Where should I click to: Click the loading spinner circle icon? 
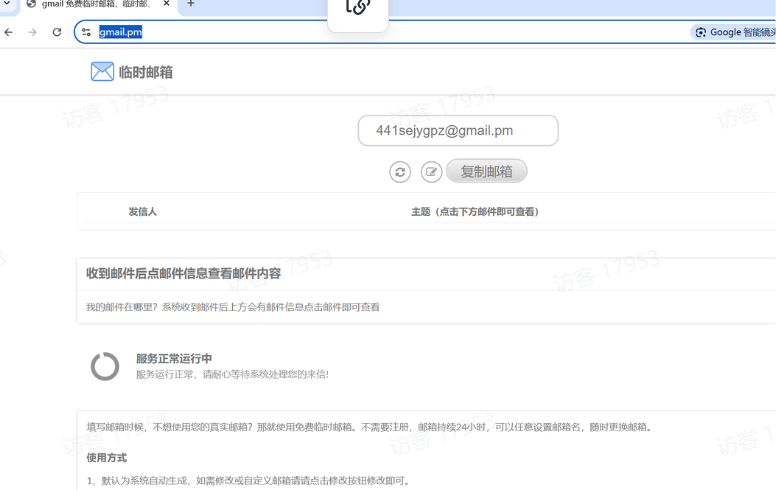coord(105,366)
